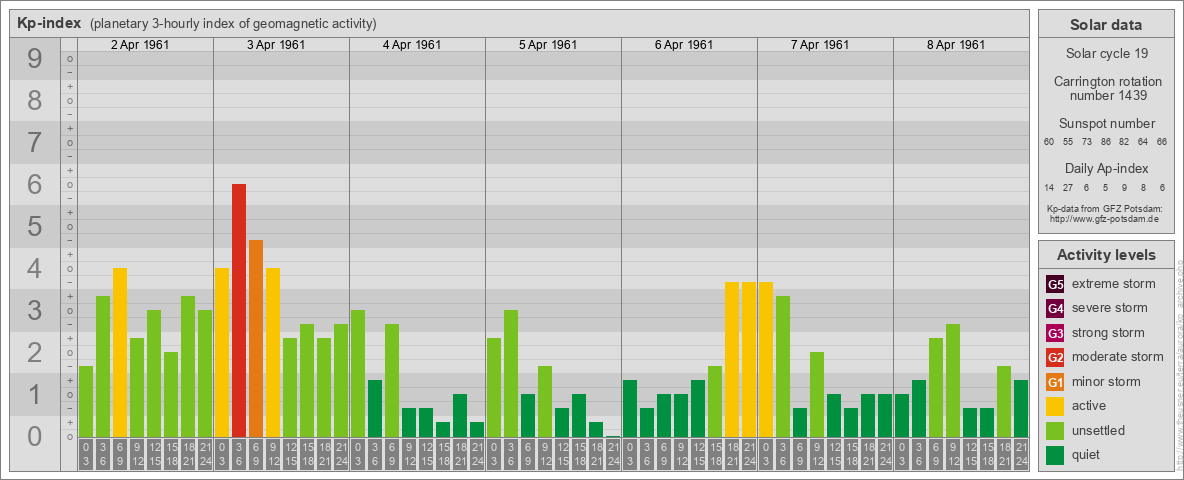1184x480 pixels.
Task: Click the yellow bar on 2 Apr 1961
Action: (120, 352)
